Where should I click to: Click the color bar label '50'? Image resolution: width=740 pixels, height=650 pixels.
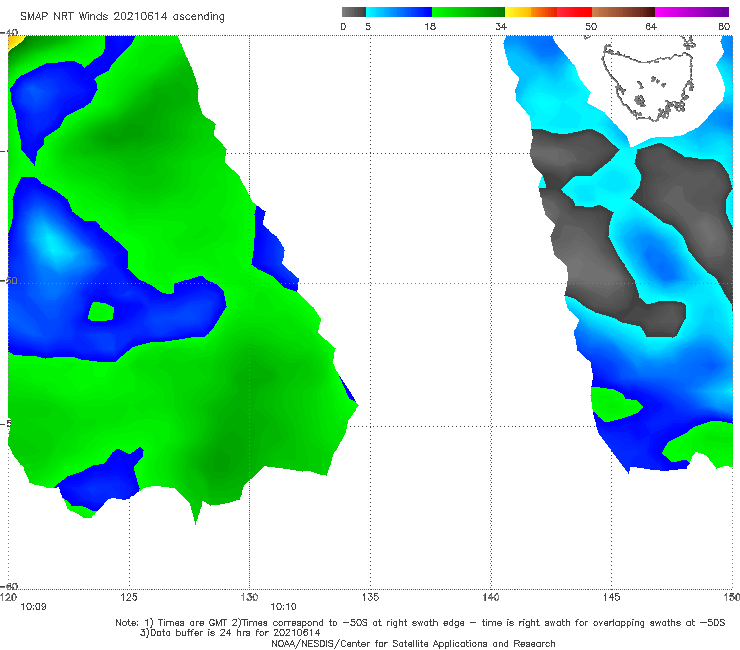coord(591,27)
